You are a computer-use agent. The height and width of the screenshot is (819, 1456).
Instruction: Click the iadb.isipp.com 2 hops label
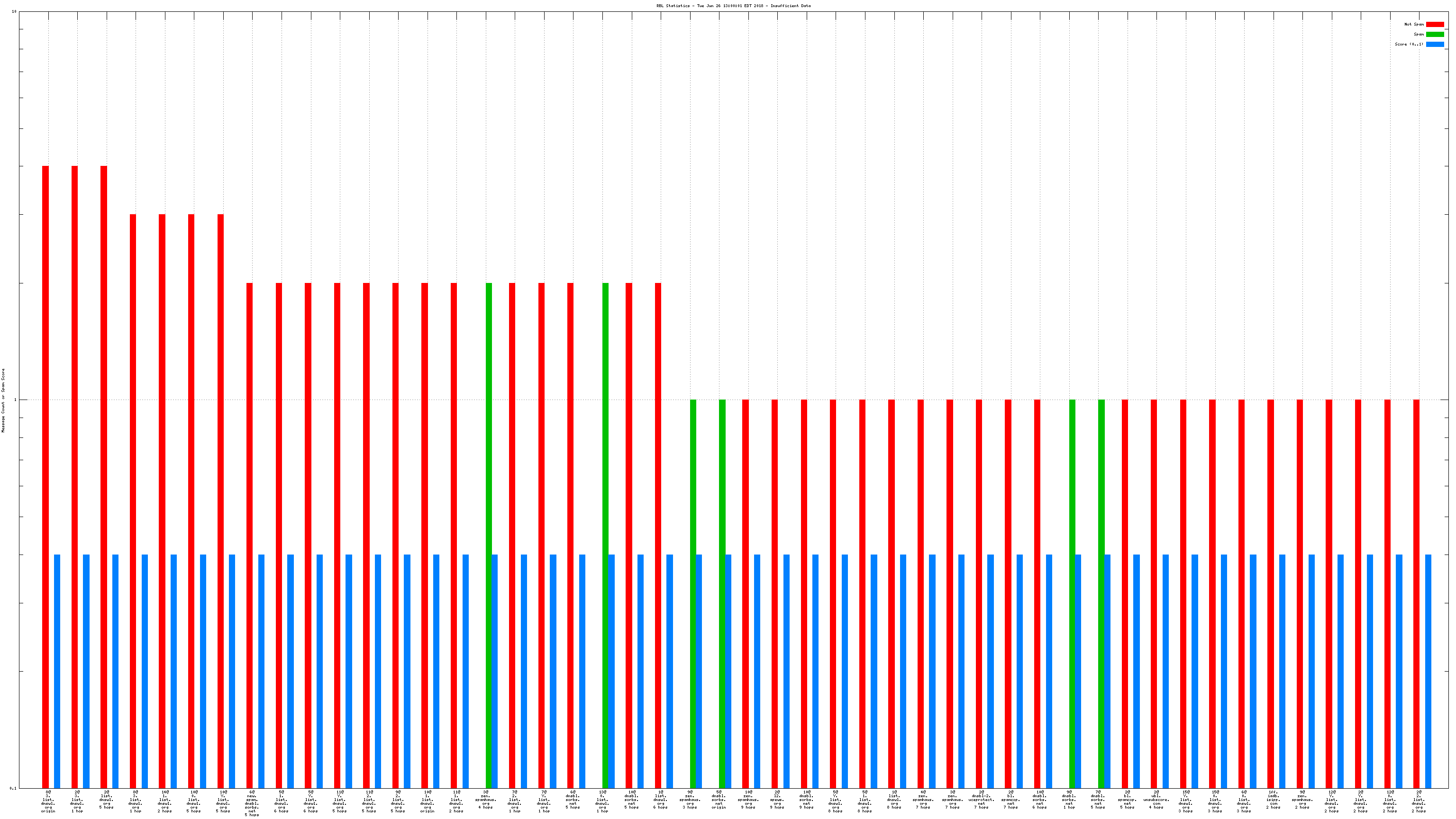click(x=1273, y=800)
